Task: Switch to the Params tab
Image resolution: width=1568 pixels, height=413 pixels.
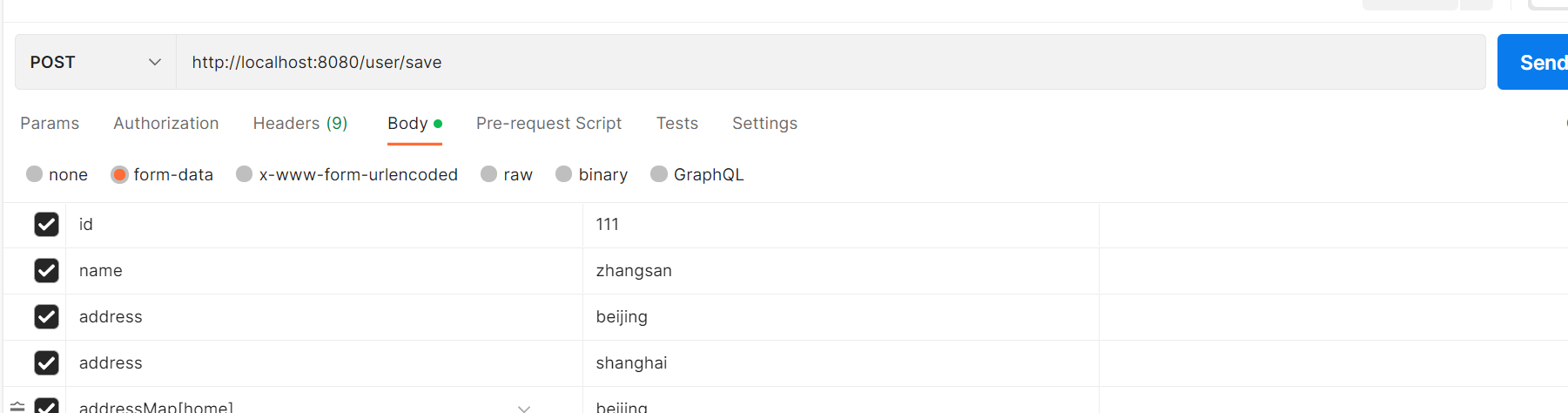Action: 50,124
